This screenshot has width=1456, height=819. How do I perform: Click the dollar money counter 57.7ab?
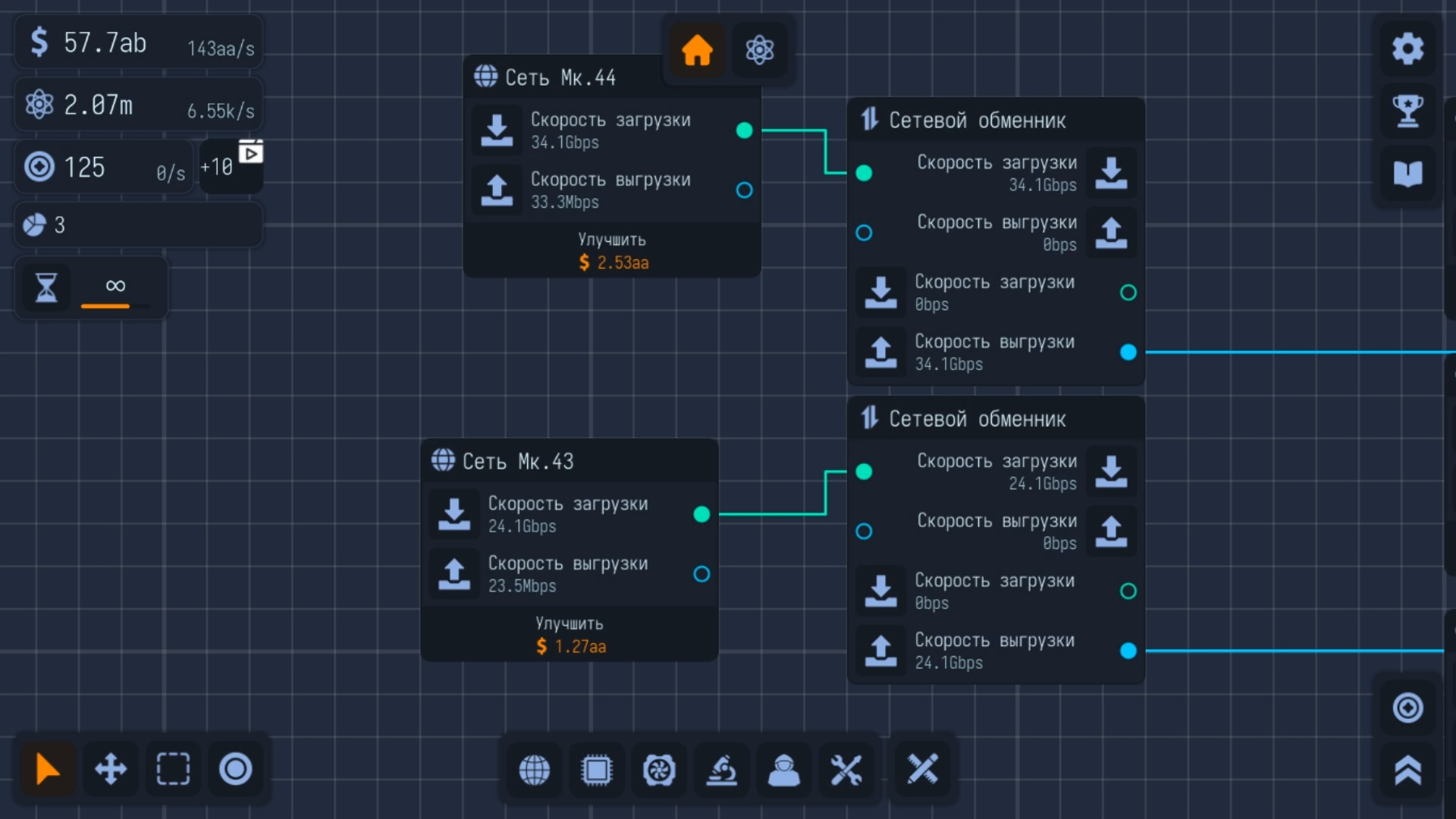pos(139,42)
